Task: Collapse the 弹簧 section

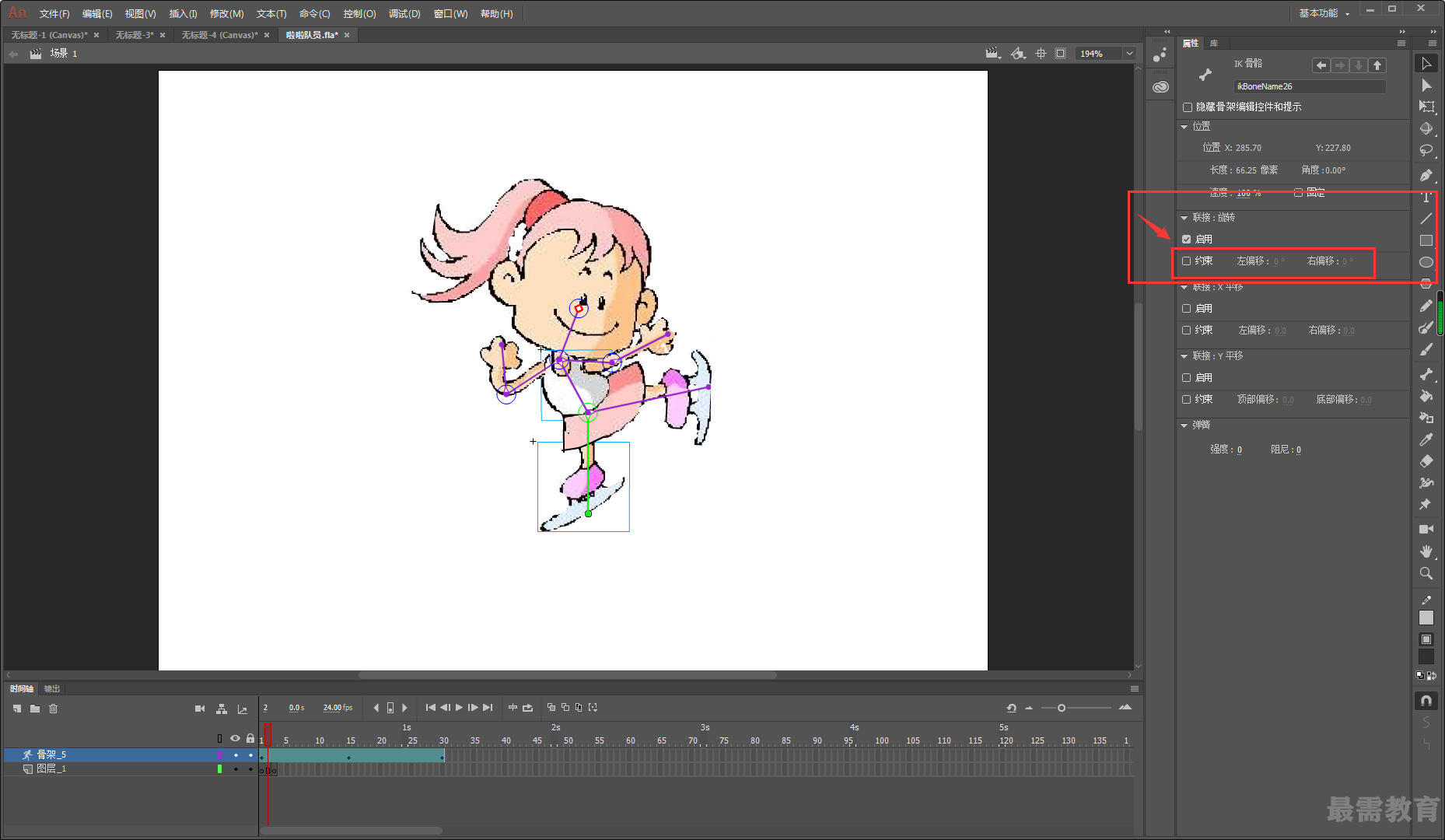Action: click(x=1184, y=425)
